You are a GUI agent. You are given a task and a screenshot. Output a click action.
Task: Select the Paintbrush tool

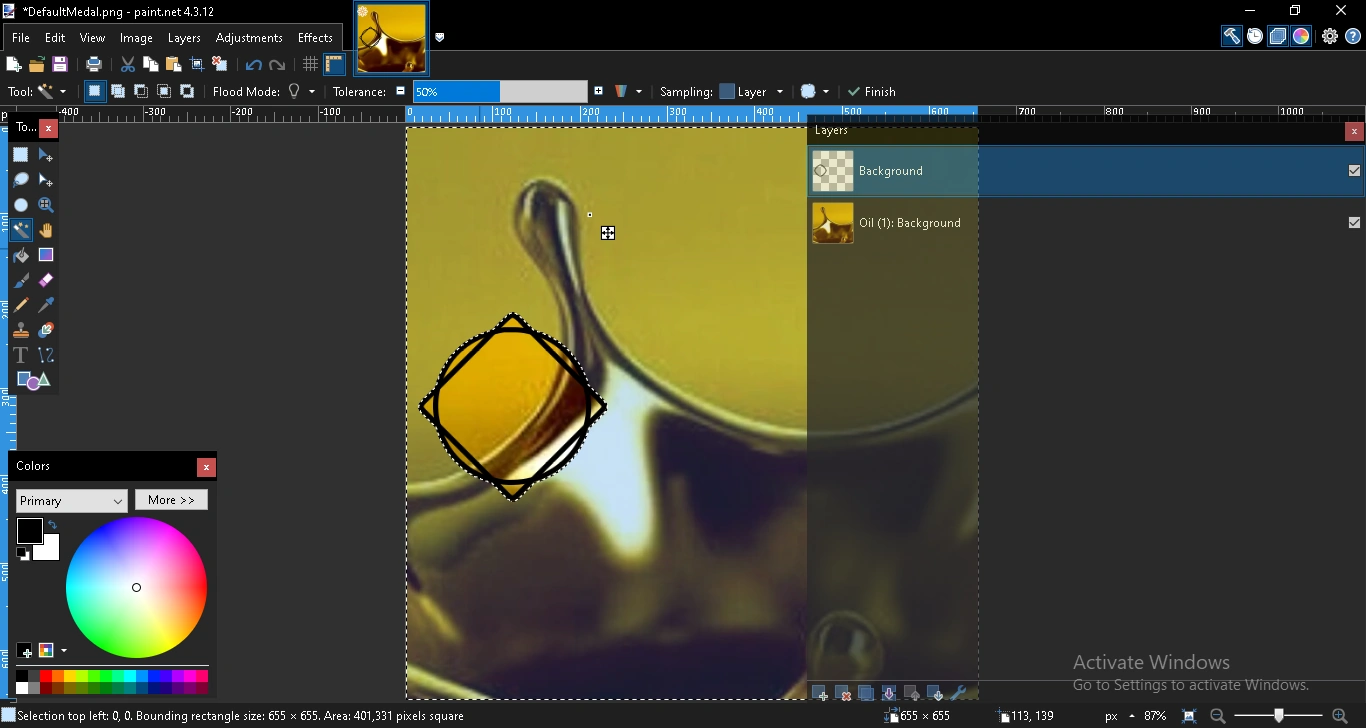tap(21, 281)
